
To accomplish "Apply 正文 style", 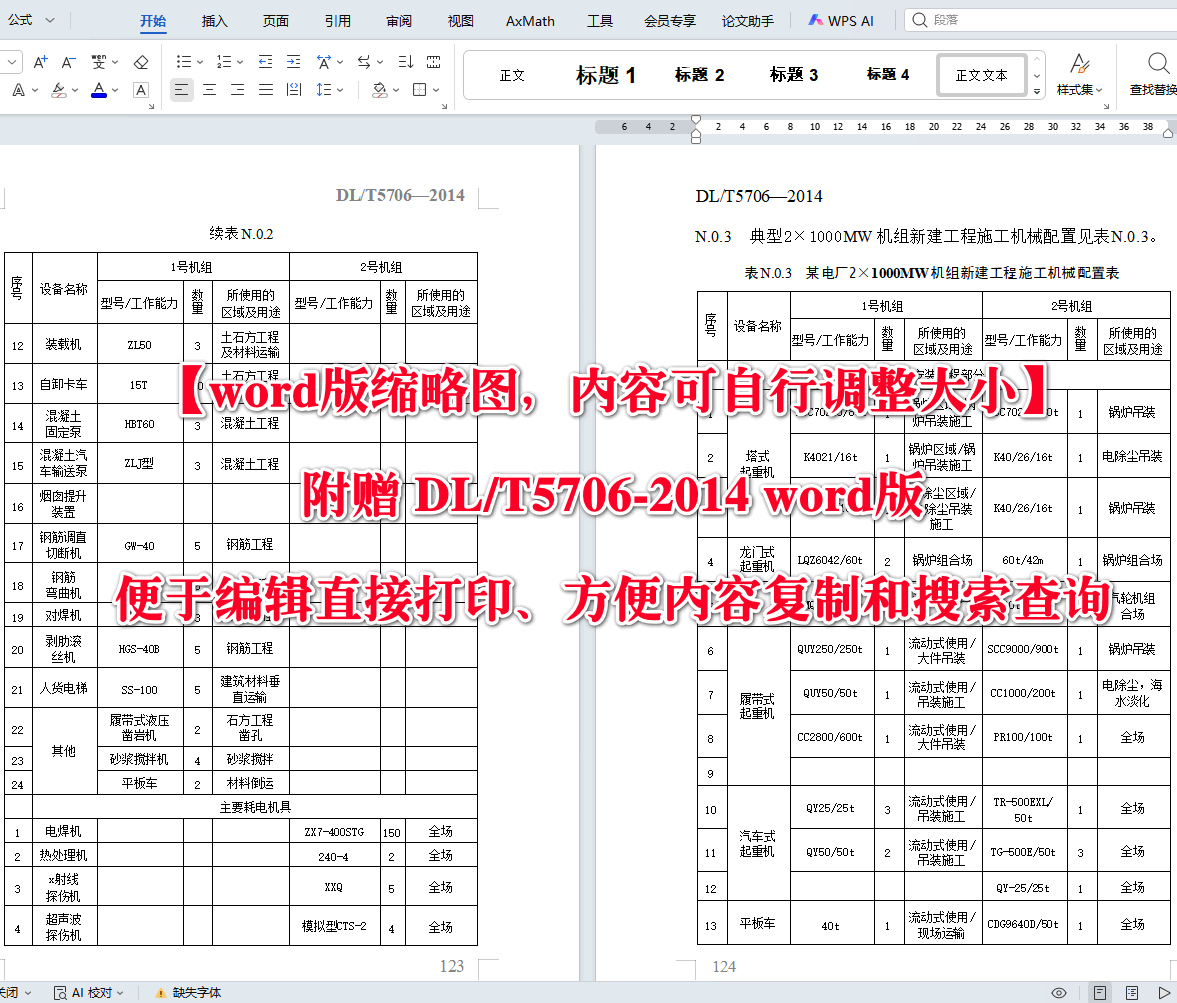I will click(x=512, y=75).
